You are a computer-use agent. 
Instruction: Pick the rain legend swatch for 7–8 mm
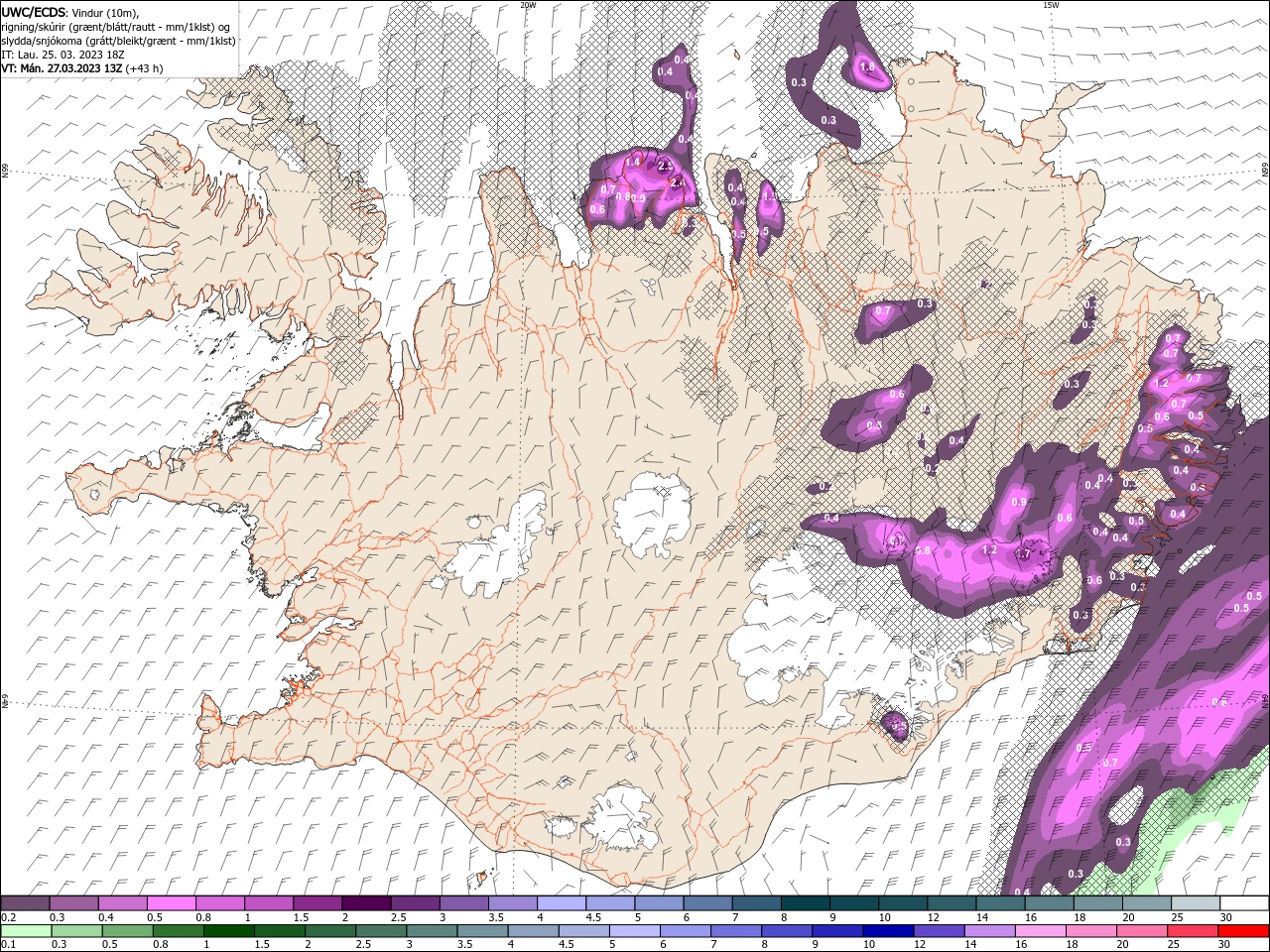(x=737, y=930)
